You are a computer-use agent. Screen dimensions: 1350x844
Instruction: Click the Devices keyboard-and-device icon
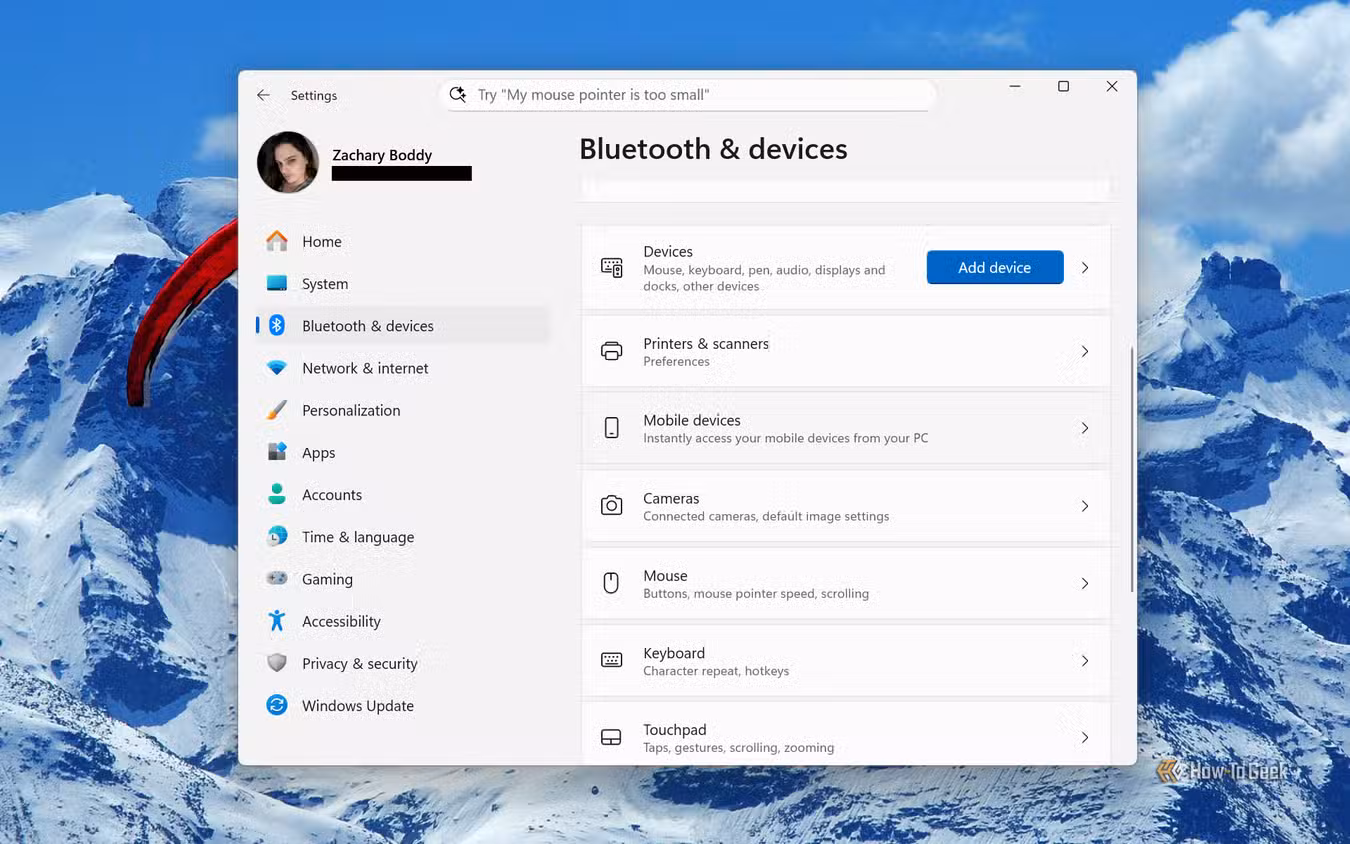(611, 268)
